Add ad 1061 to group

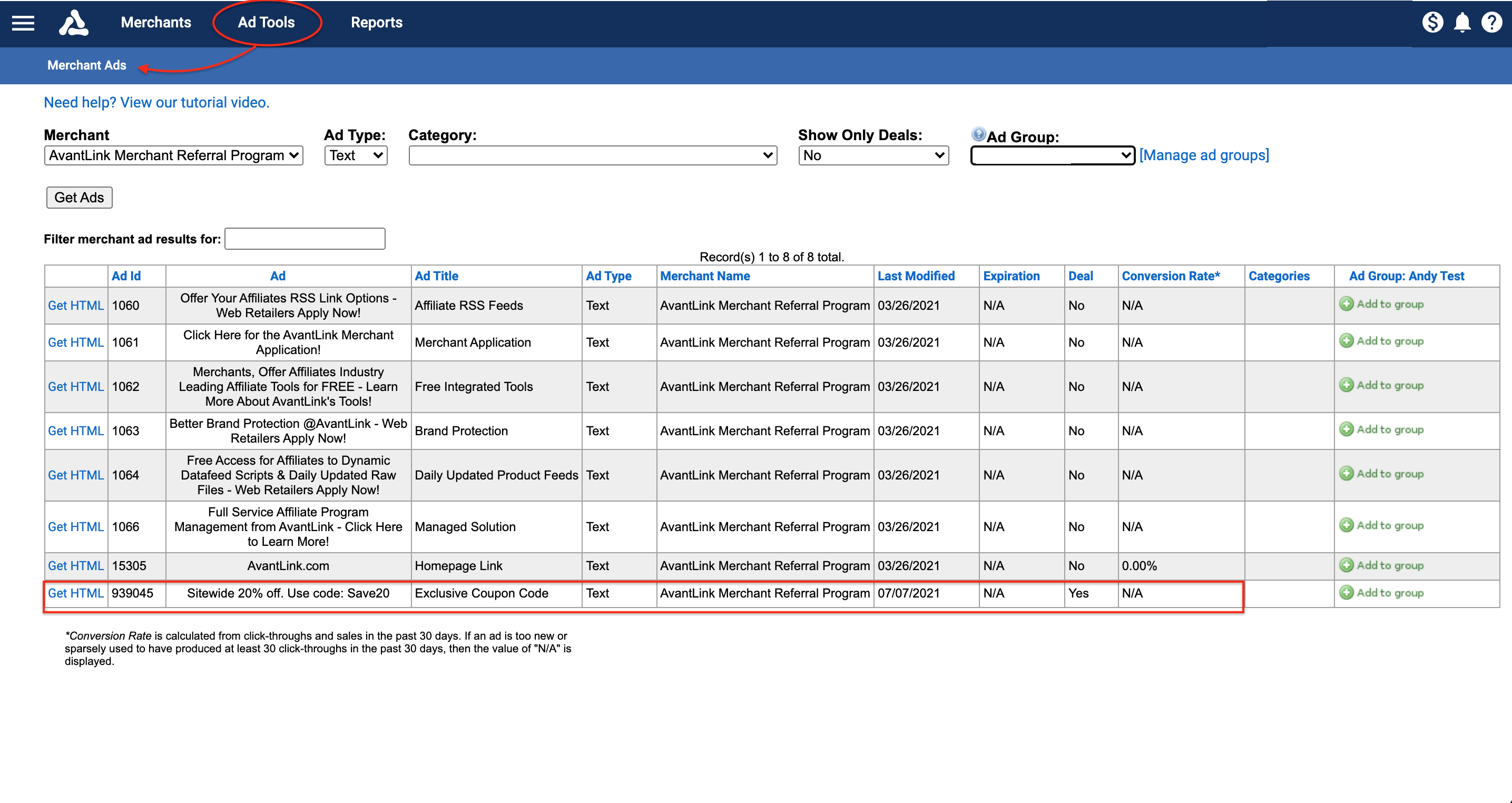pyautogui.click(x=1381, y=341)
